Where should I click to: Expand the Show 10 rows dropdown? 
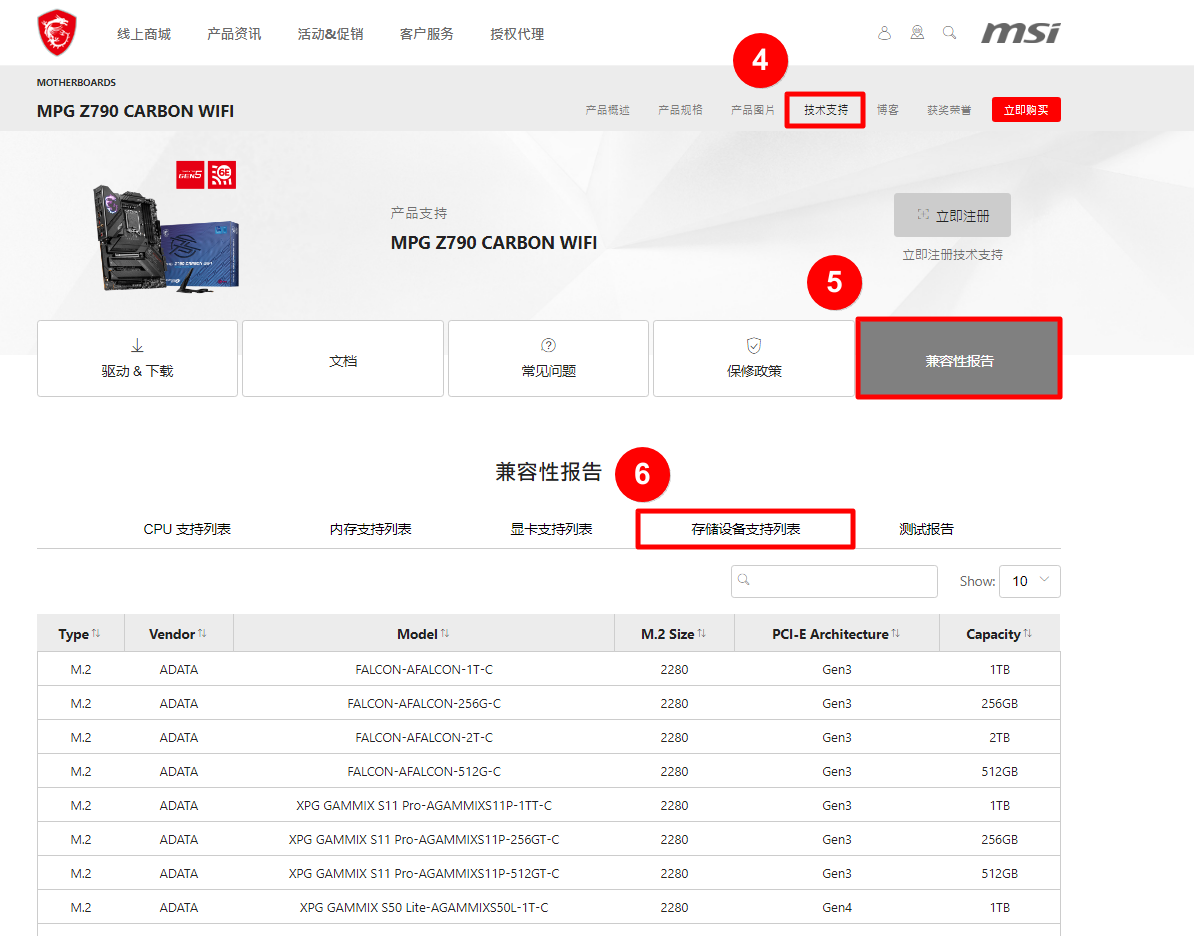pyautogui.click(x=1031, y=581)
